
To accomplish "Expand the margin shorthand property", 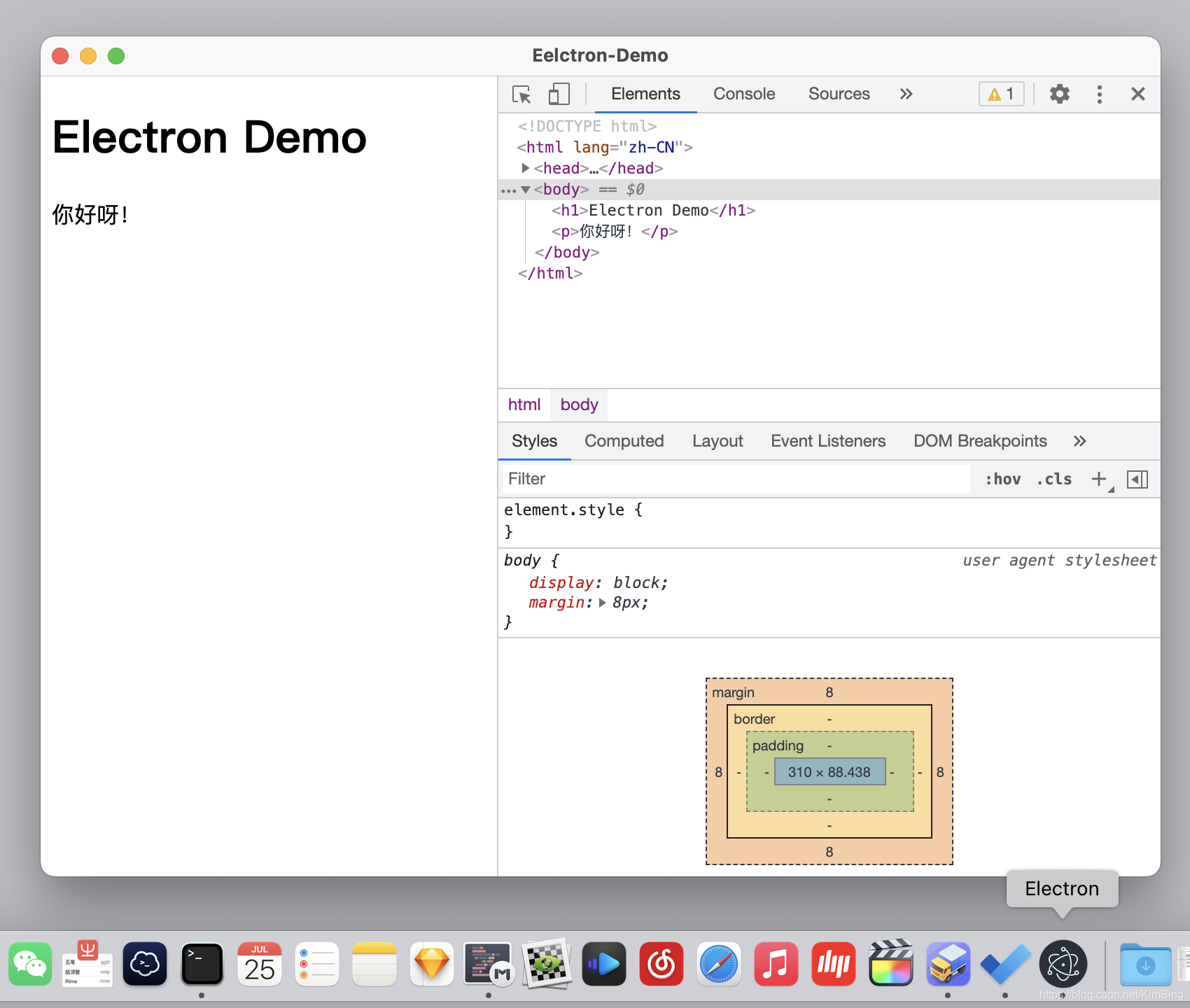I will click(x=602, y=603).
